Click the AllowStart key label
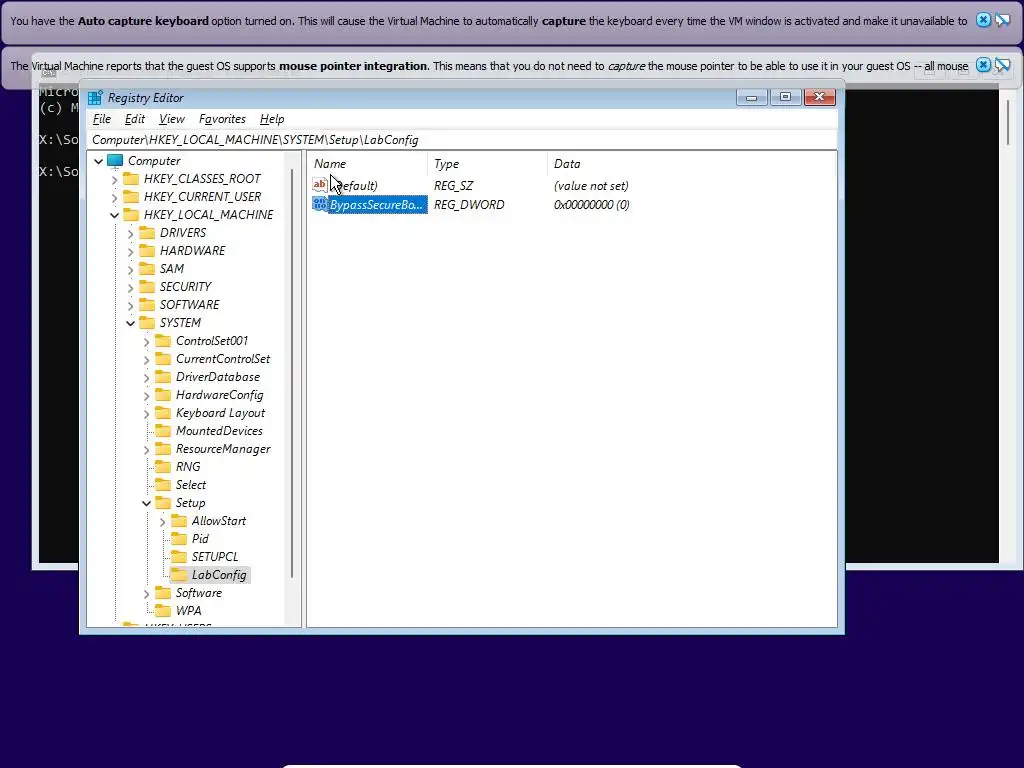 click(x=219, y=520)
